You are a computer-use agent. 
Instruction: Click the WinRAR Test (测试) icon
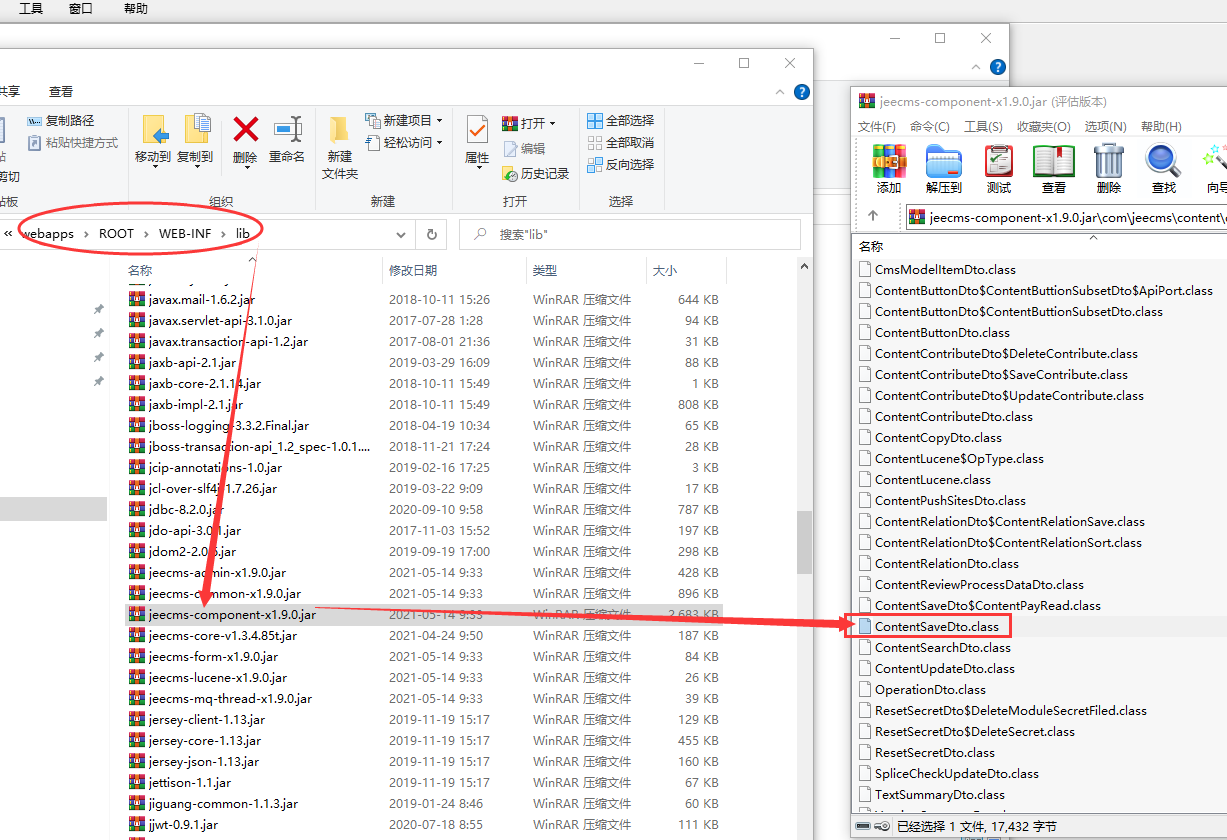coord(998,162)
